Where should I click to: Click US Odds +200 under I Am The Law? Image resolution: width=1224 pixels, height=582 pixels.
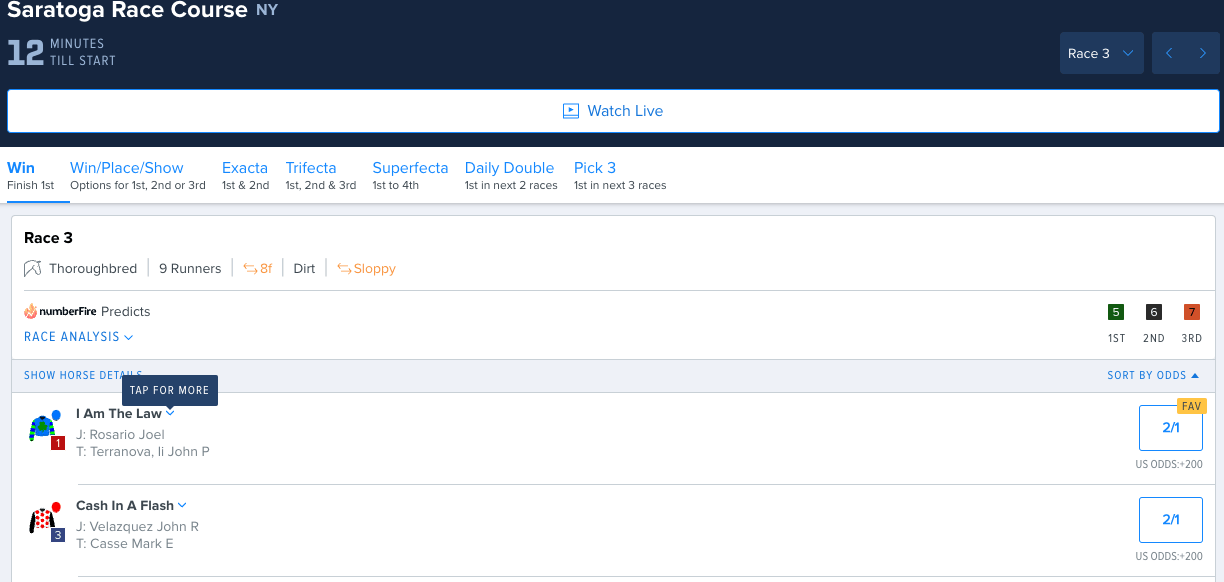coord(1169,465)
